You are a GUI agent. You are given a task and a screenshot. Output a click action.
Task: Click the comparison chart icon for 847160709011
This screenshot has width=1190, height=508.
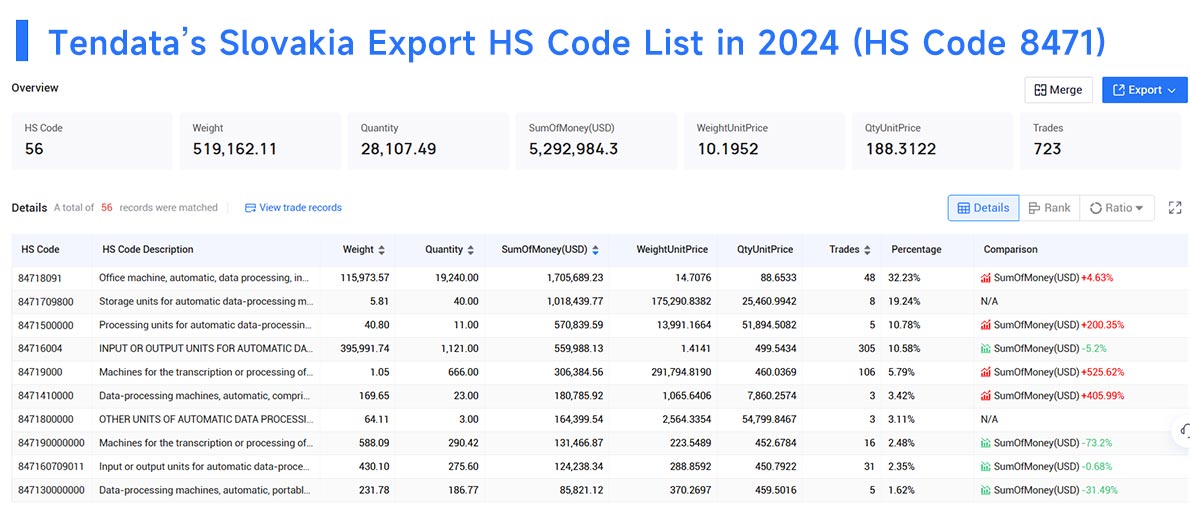pyautogui.click(x=986, y=466)
